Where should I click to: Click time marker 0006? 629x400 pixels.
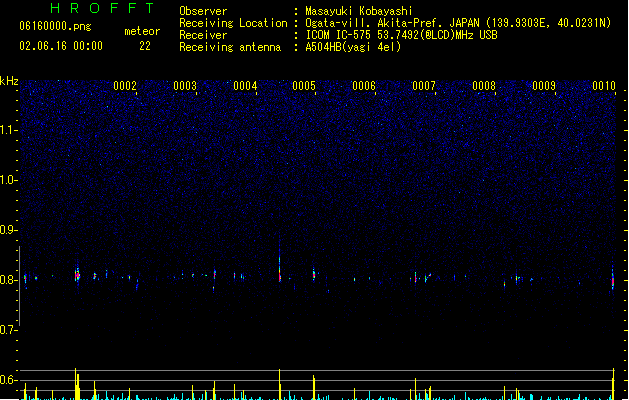364,86
